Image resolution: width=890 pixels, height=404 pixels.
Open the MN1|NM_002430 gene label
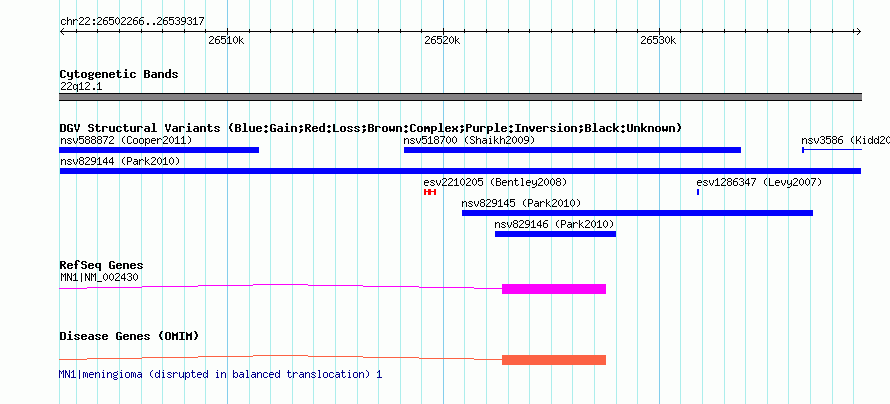99,277
